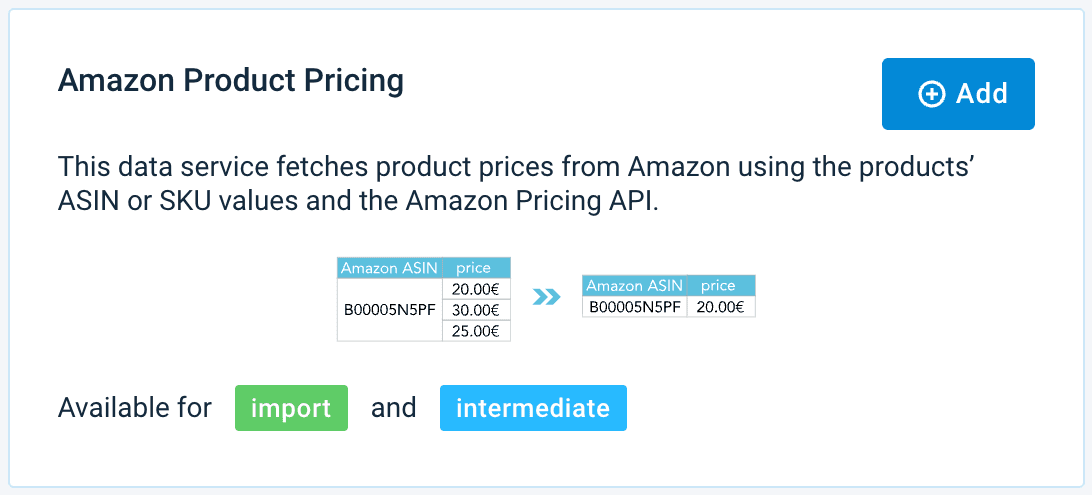Screen dimensions: 1092x495
Task: Click the 30.00€ price cell
Action: point(476,310)
